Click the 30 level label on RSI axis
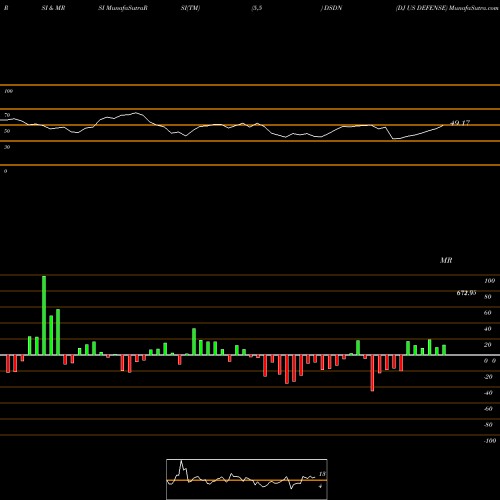 [x=7, y=147]
